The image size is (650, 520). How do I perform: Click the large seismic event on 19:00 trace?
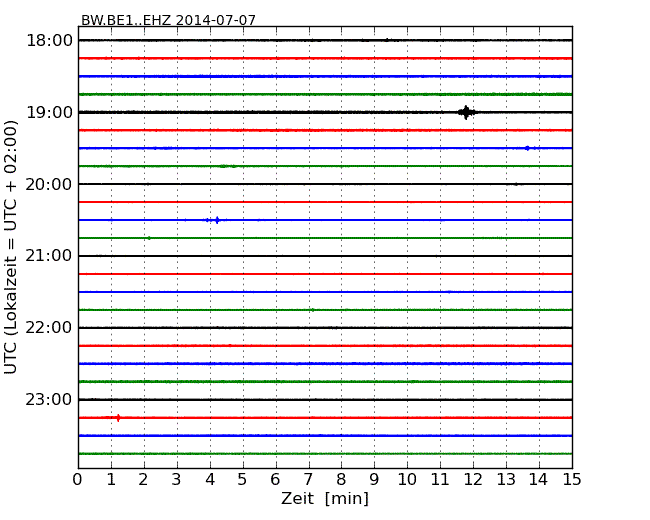[466, 112]
